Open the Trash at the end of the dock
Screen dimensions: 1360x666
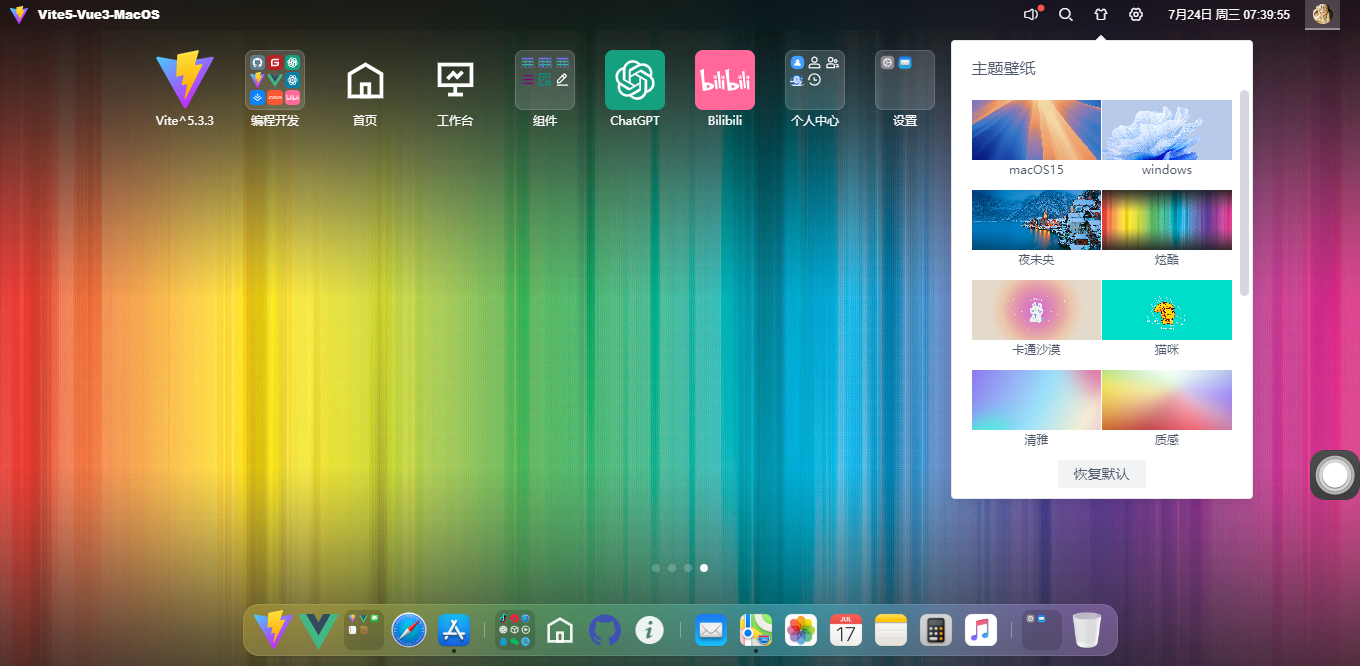1086,630
